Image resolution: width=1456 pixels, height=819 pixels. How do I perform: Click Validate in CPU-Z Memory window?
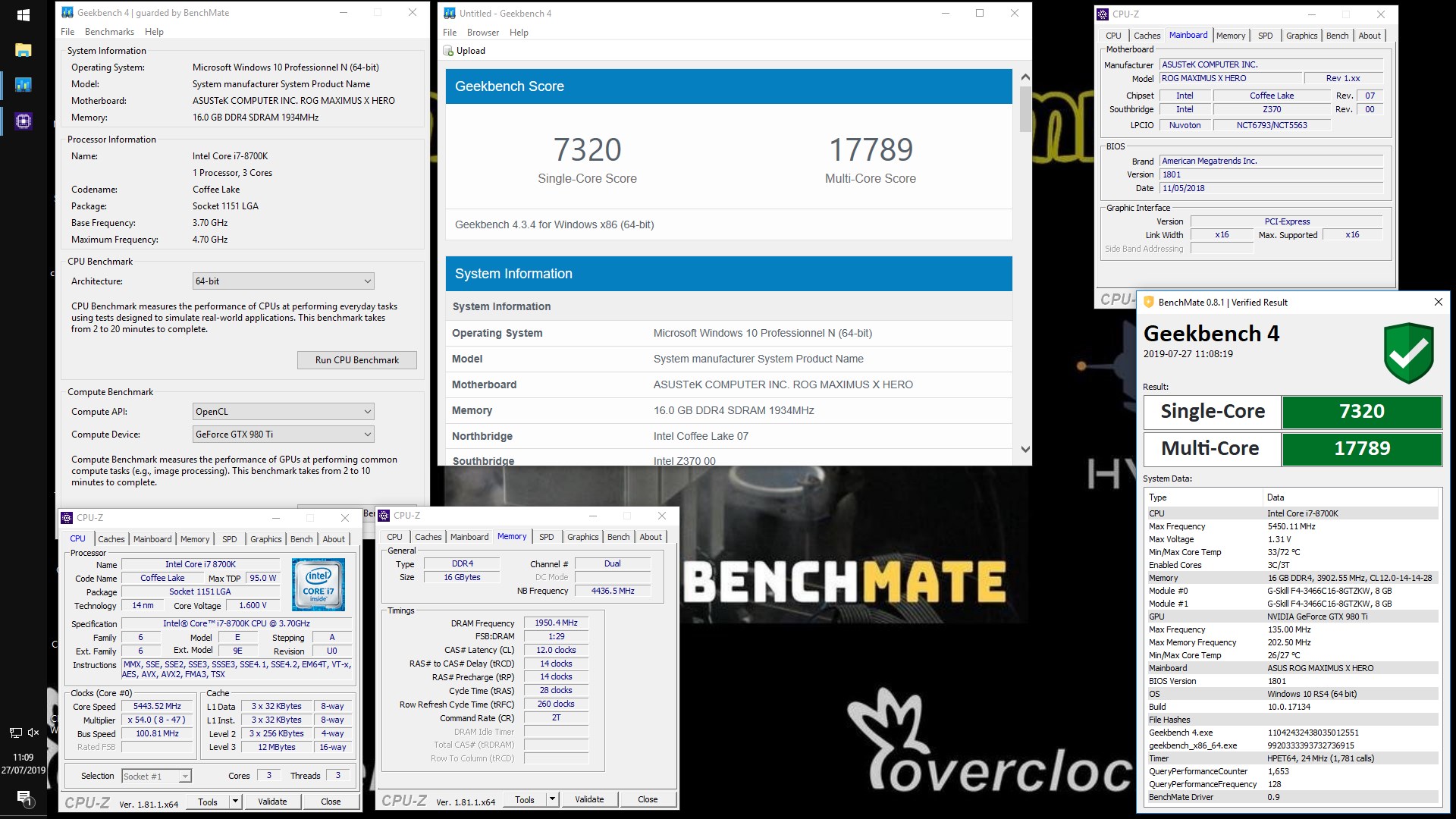(589, 799)
